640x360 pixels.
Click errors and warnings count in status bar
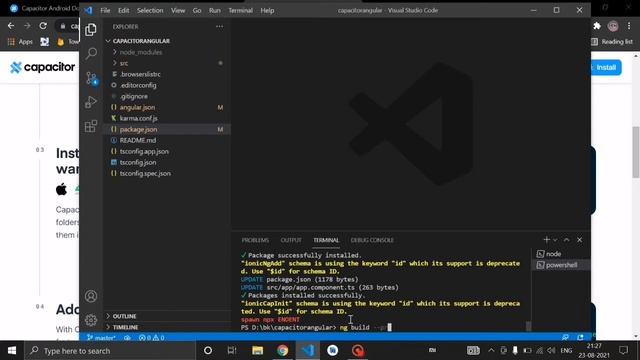point(151,338)
